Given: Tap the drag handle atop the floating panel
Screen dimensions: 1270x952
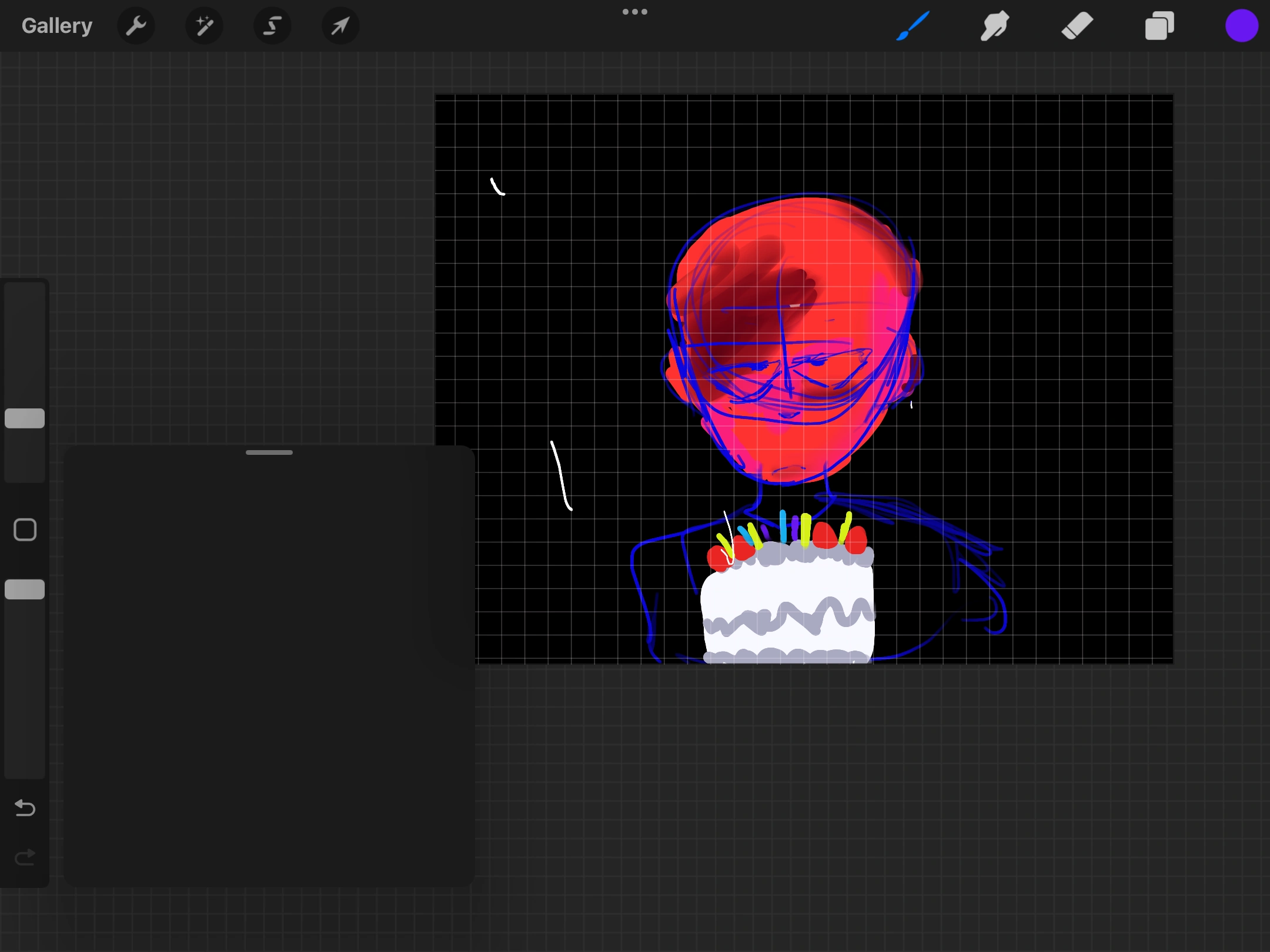Looking at the screenshot, I should click(269, 452).
